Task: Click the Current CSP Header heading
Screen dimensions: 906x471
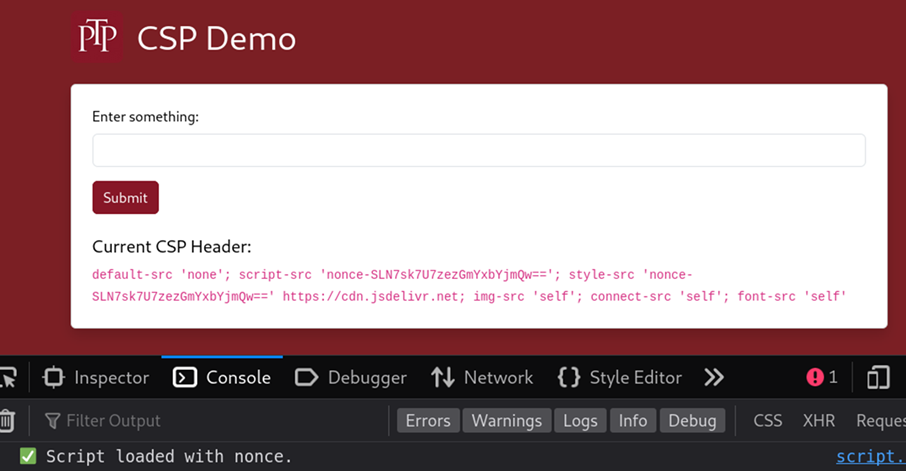Action: click(172, 247)
